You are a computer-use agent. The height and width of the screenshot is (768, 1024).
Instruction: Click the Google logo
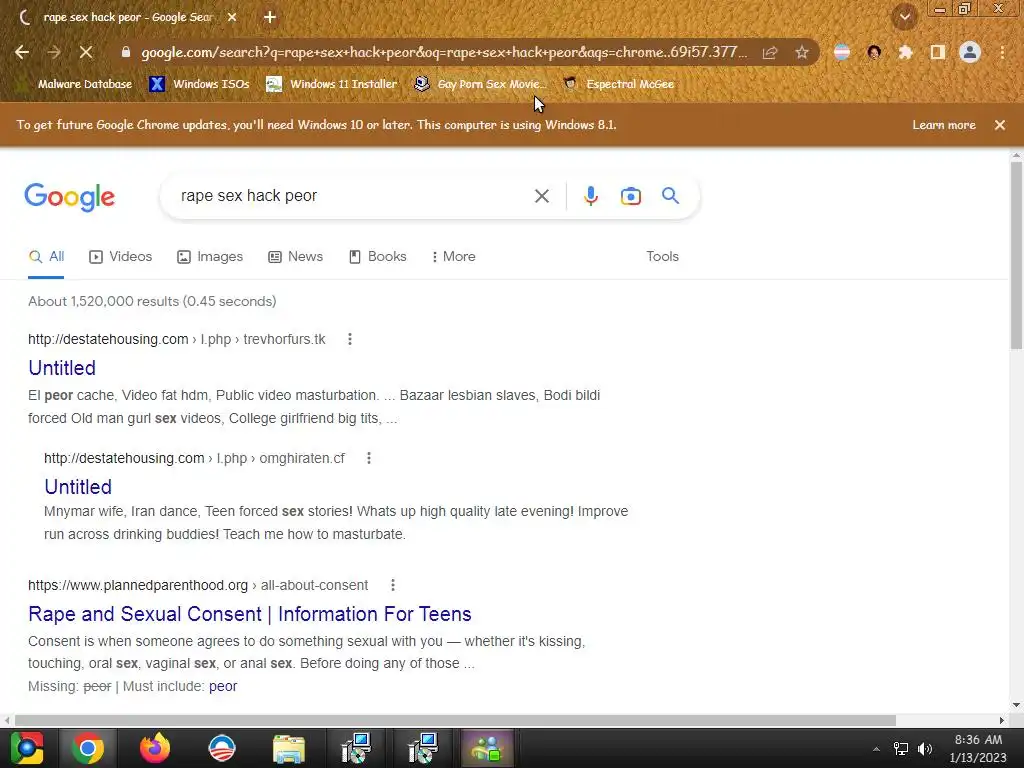coord(70,197)
